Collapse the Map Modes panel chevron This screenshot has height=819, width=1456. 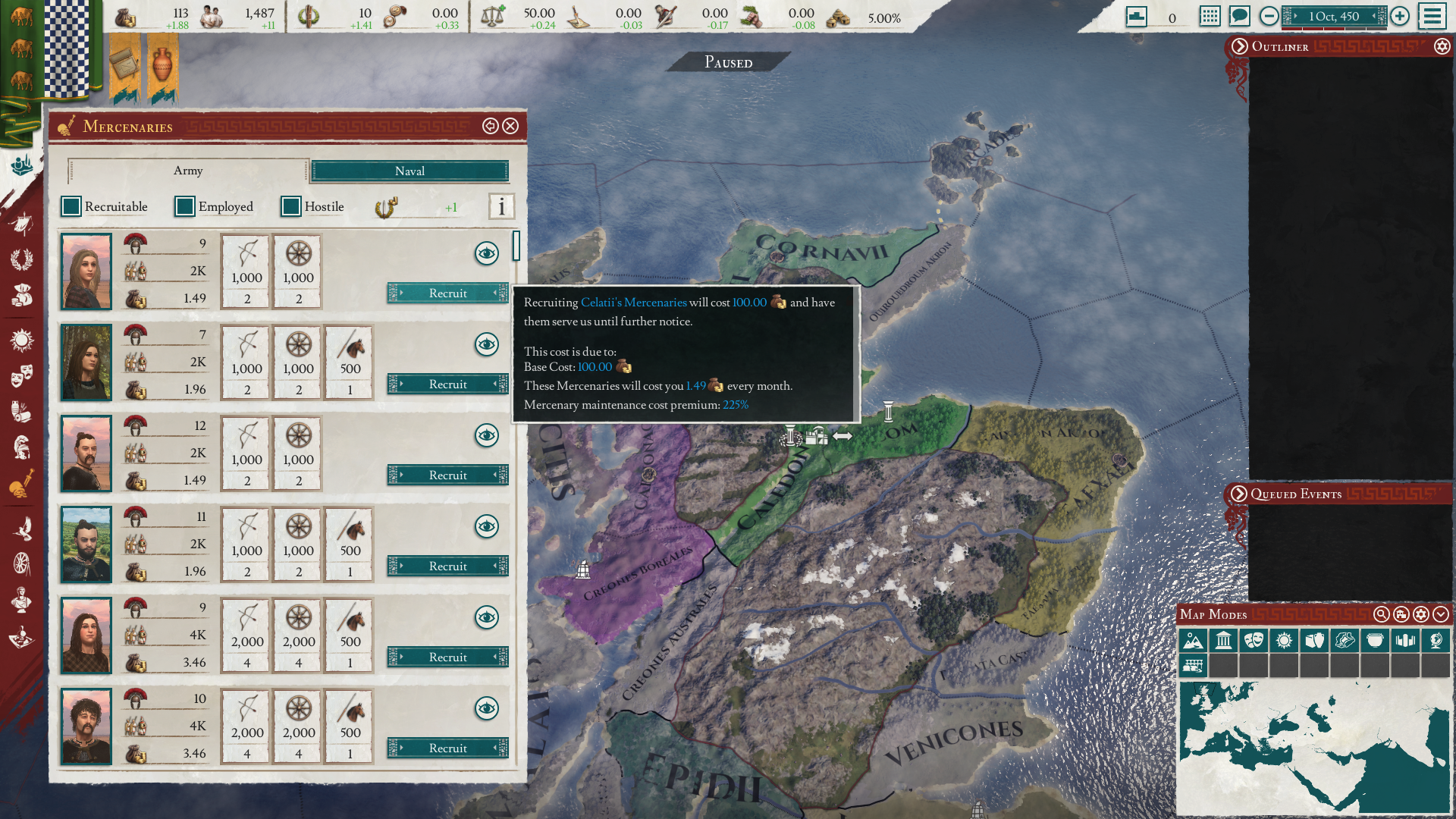[x=1441, y=614]
